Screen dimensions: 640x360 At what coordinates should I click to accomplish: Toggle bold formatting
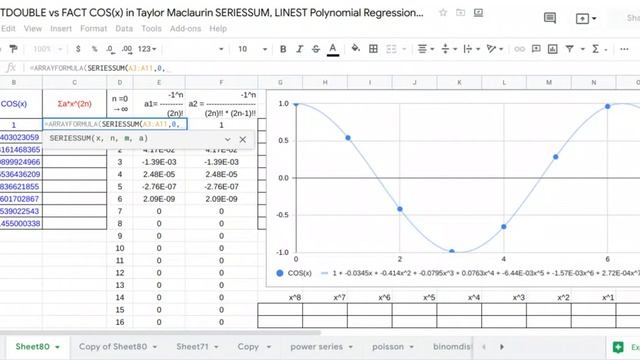tap(283, 49)
